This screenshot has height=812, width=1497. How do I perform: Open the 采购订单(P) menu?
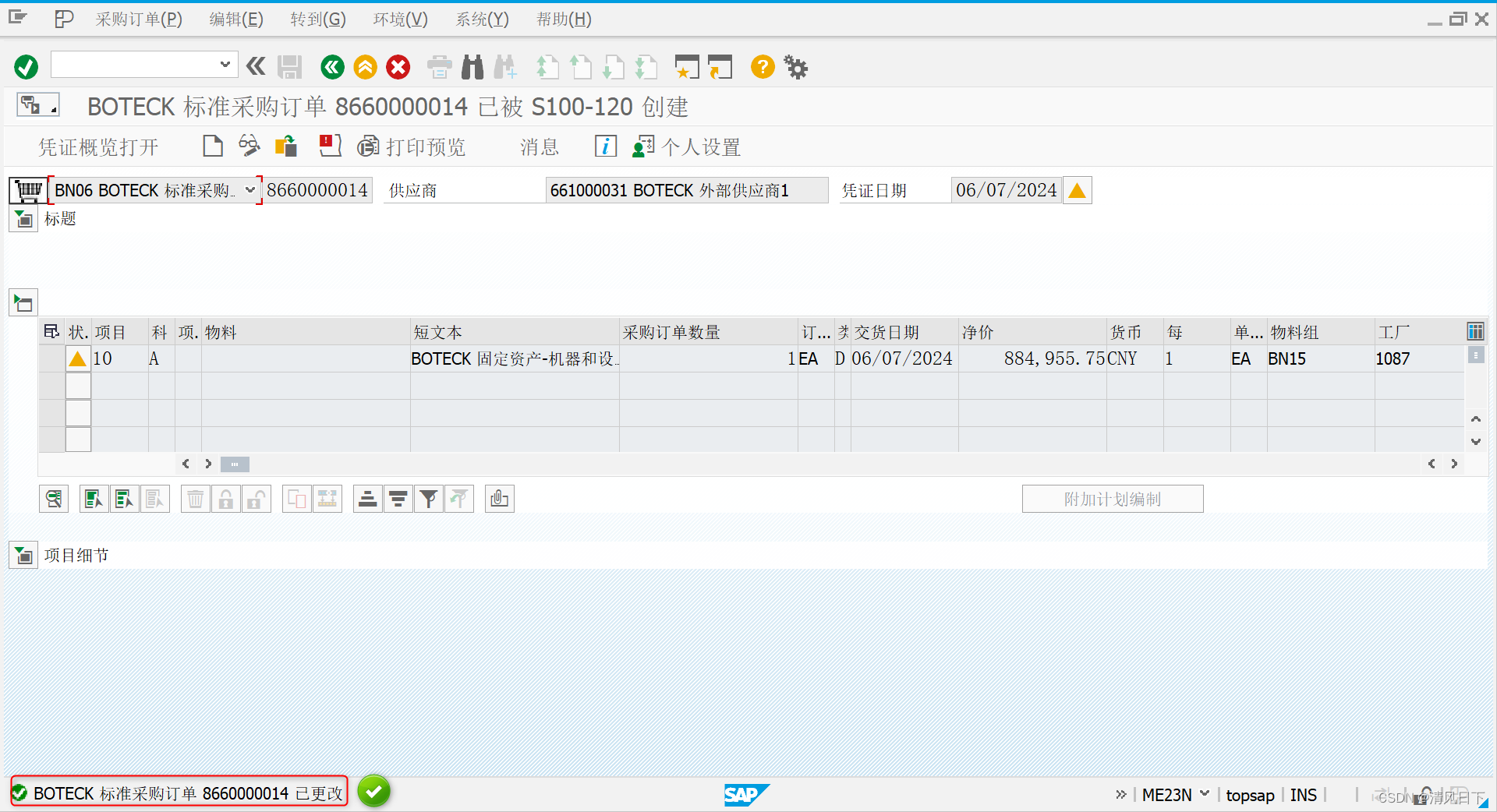point(139,19)
